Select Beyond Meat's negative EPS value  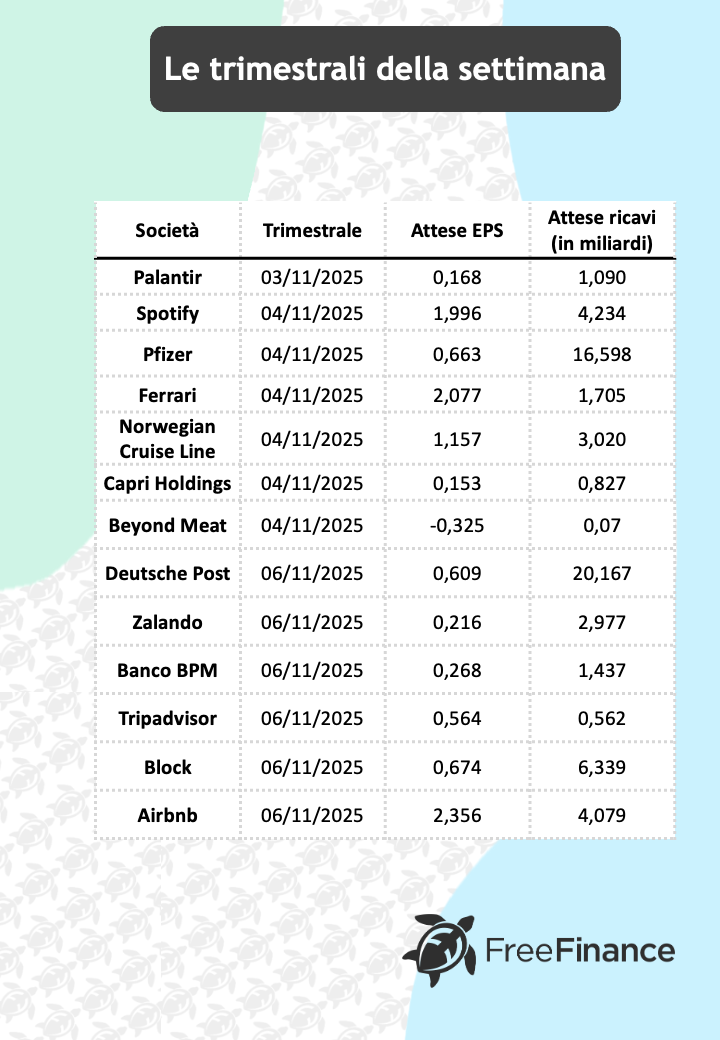457,526
